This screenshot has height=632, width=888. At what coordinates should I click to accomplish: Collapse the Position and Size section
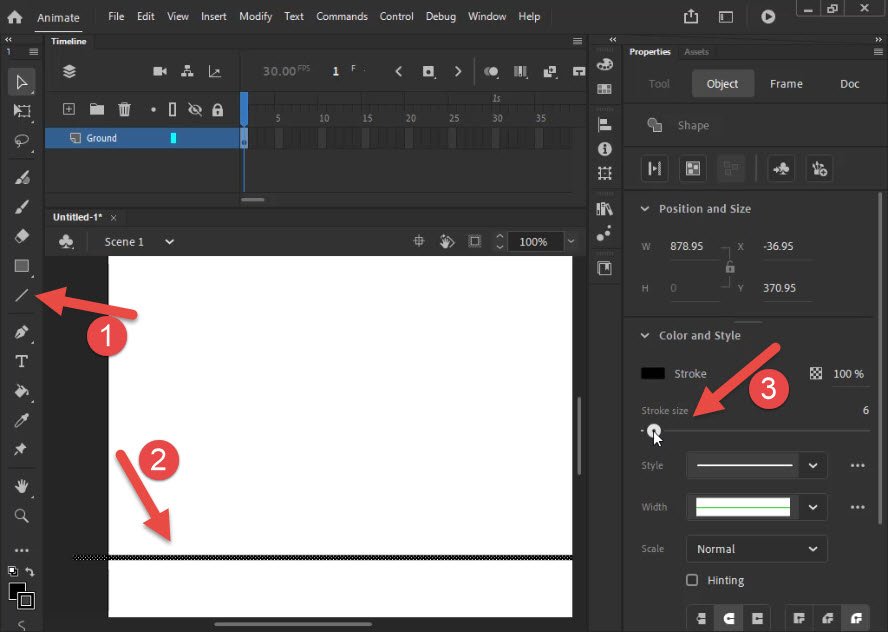(x=644, y=208)
